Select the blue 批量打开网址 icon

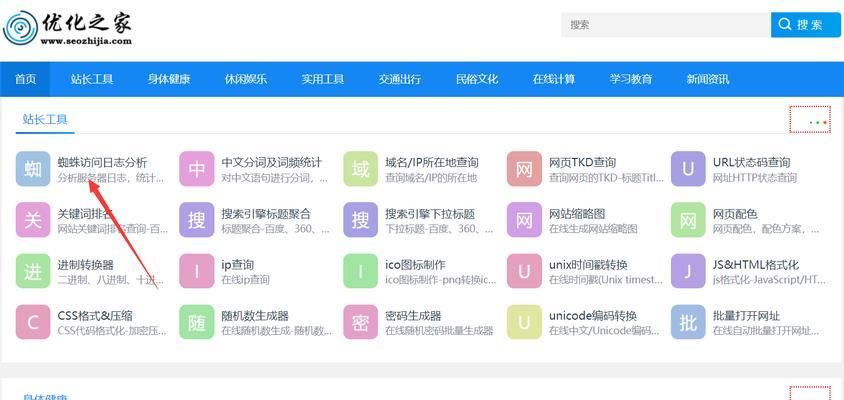(688, 322)
